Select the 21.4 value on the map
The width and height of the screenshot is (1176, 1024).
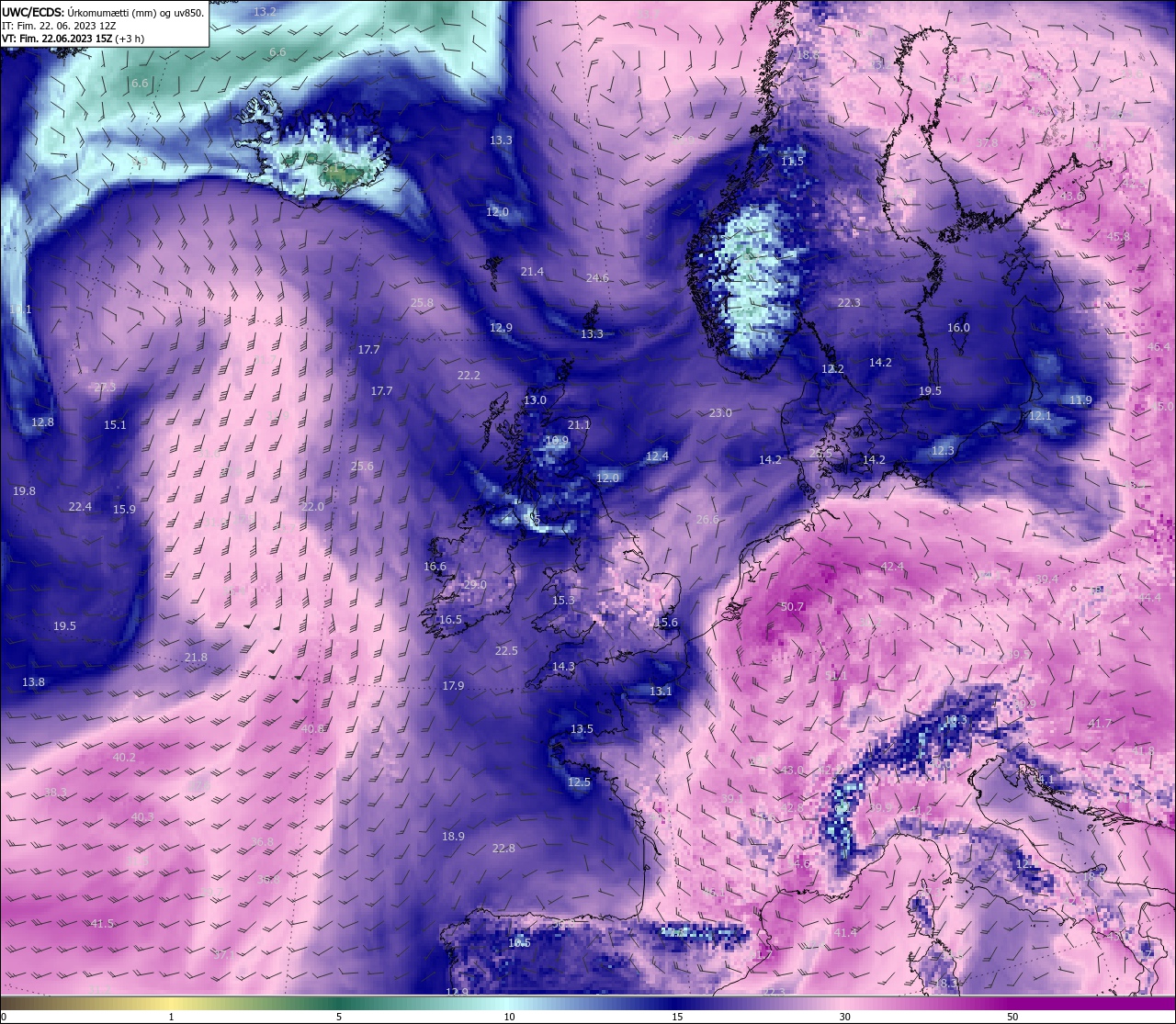pyautogui.click(x=532, y=272)
